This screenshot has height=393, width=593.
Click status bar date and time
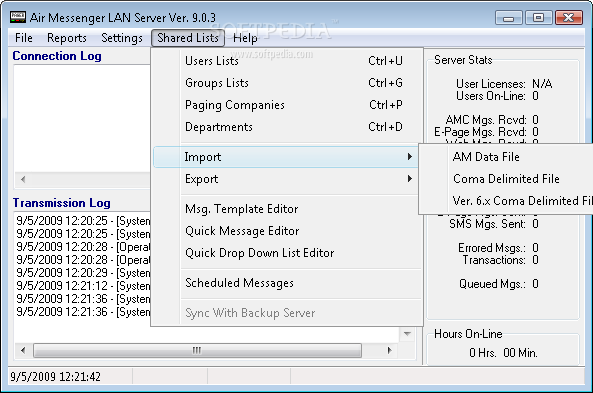point(56,377)
